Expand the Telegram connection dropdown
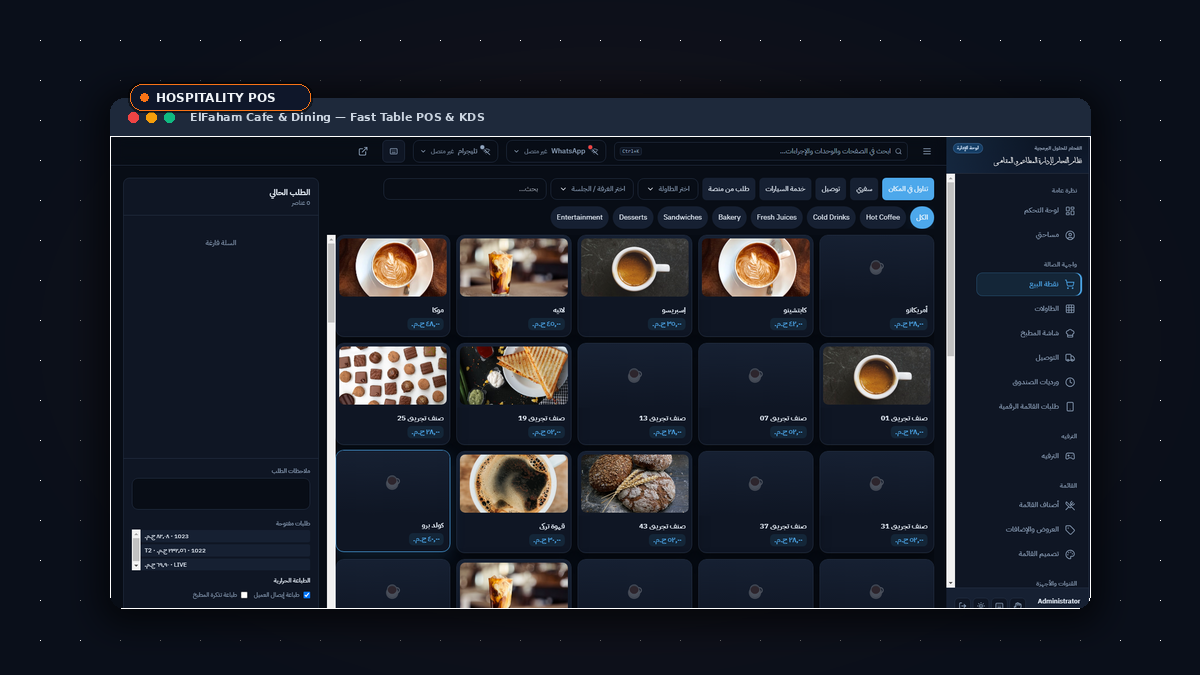 (x=455, y=151)
